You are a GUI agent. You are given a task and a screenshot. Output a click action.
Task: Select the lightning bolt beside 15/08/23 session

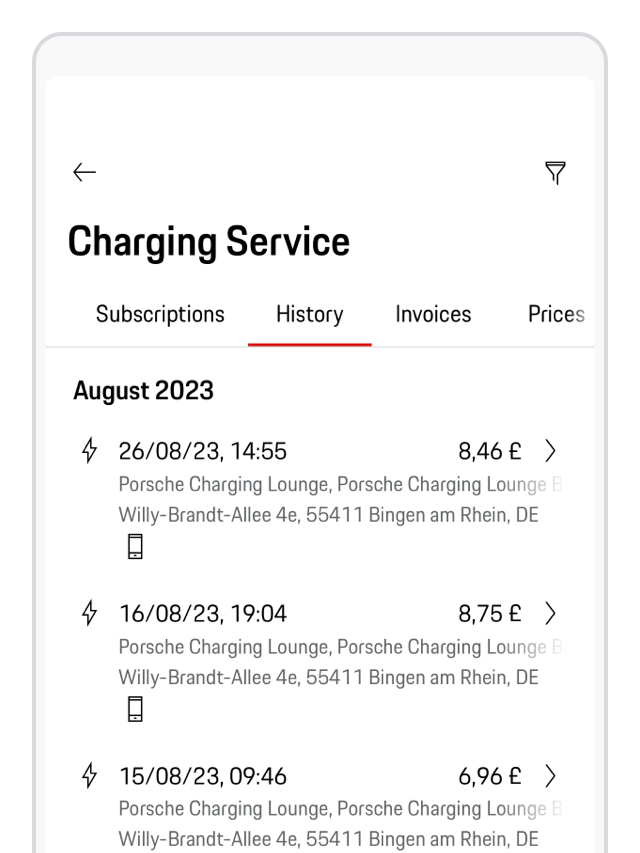coord(90,776)
